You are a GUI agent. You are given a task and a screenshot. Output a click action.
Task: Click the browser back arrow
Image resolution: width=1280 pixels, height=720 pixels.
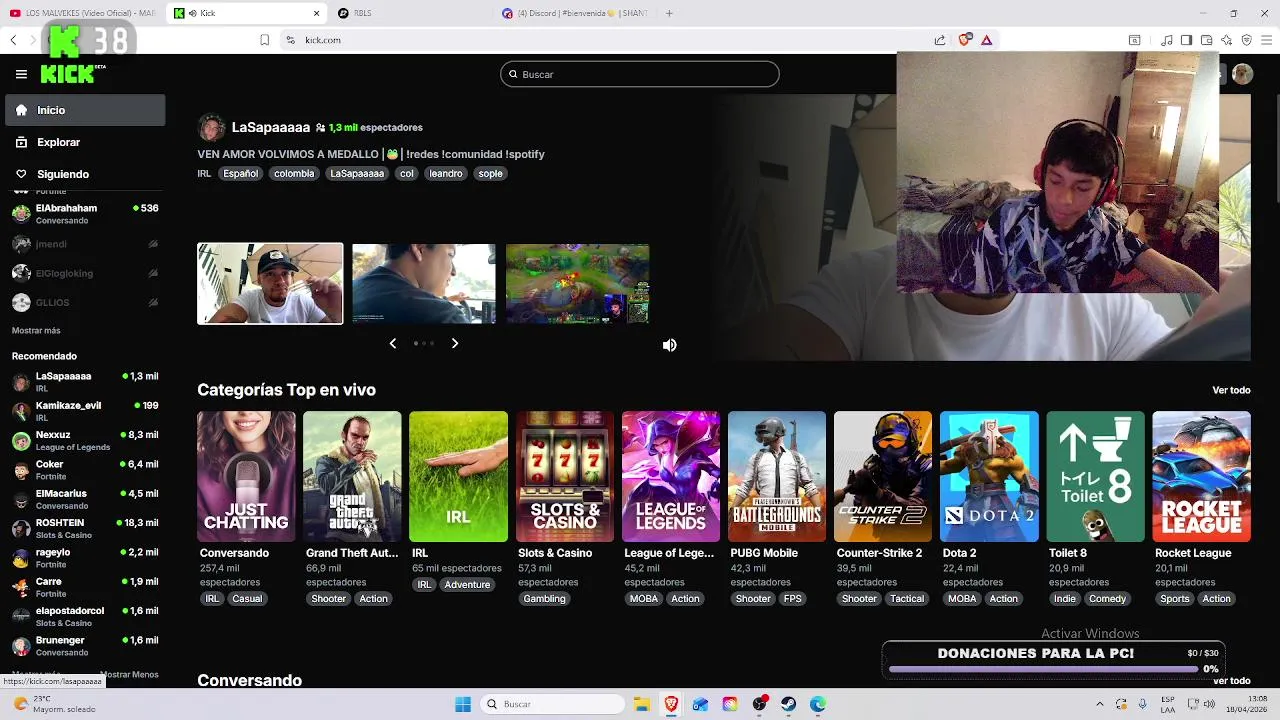pos(13,40)
